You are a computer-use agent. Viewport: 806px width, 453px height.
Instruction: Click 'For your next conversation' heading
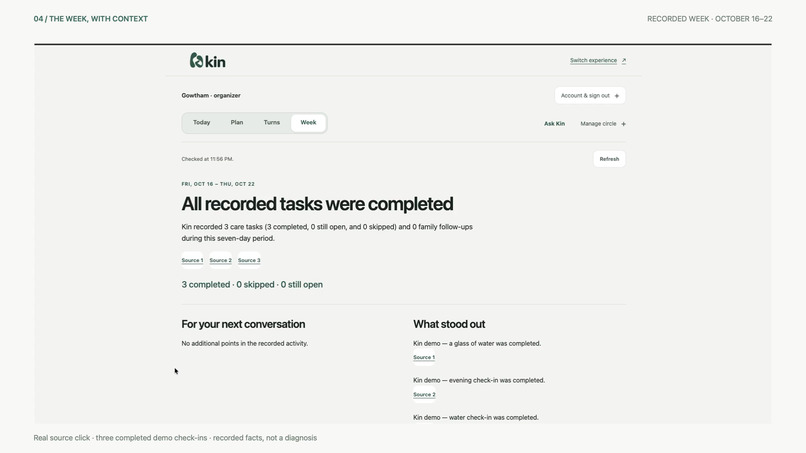tap(243, 324)
